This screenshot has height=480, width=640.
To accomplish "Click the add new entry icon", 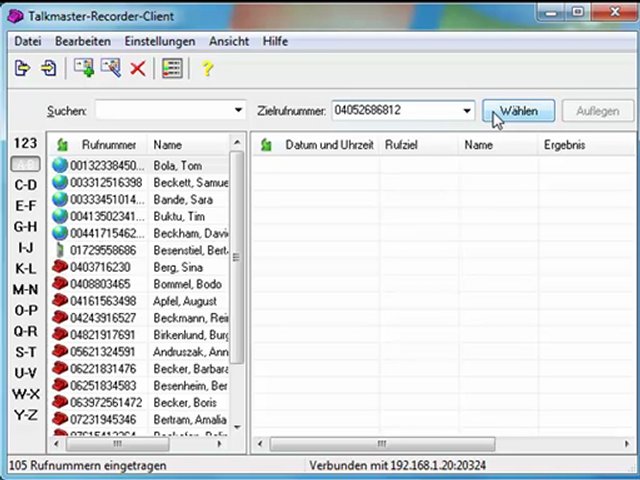I will [x=84, y=68].
